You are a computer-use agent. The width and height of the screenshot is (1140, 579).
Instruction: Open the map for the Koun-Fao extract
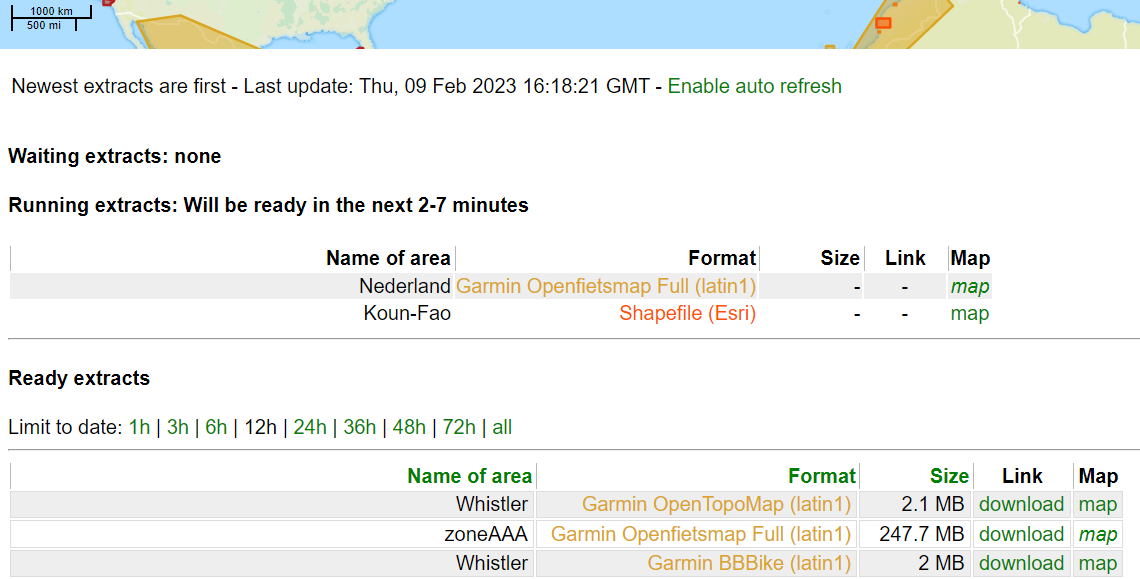click(x=969, y=313)
